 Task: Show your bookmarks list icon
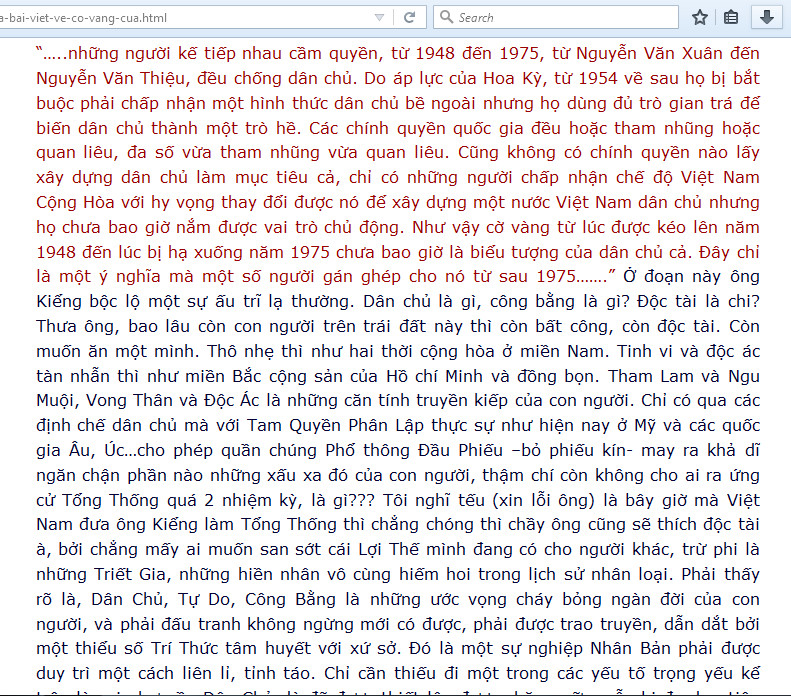(x=730, y=18)
